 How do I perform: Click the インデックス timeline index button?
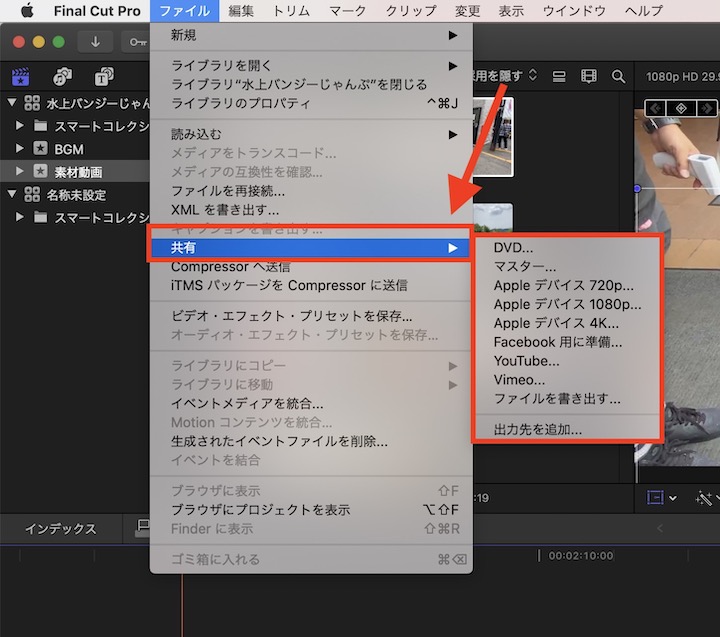point(61,529)
